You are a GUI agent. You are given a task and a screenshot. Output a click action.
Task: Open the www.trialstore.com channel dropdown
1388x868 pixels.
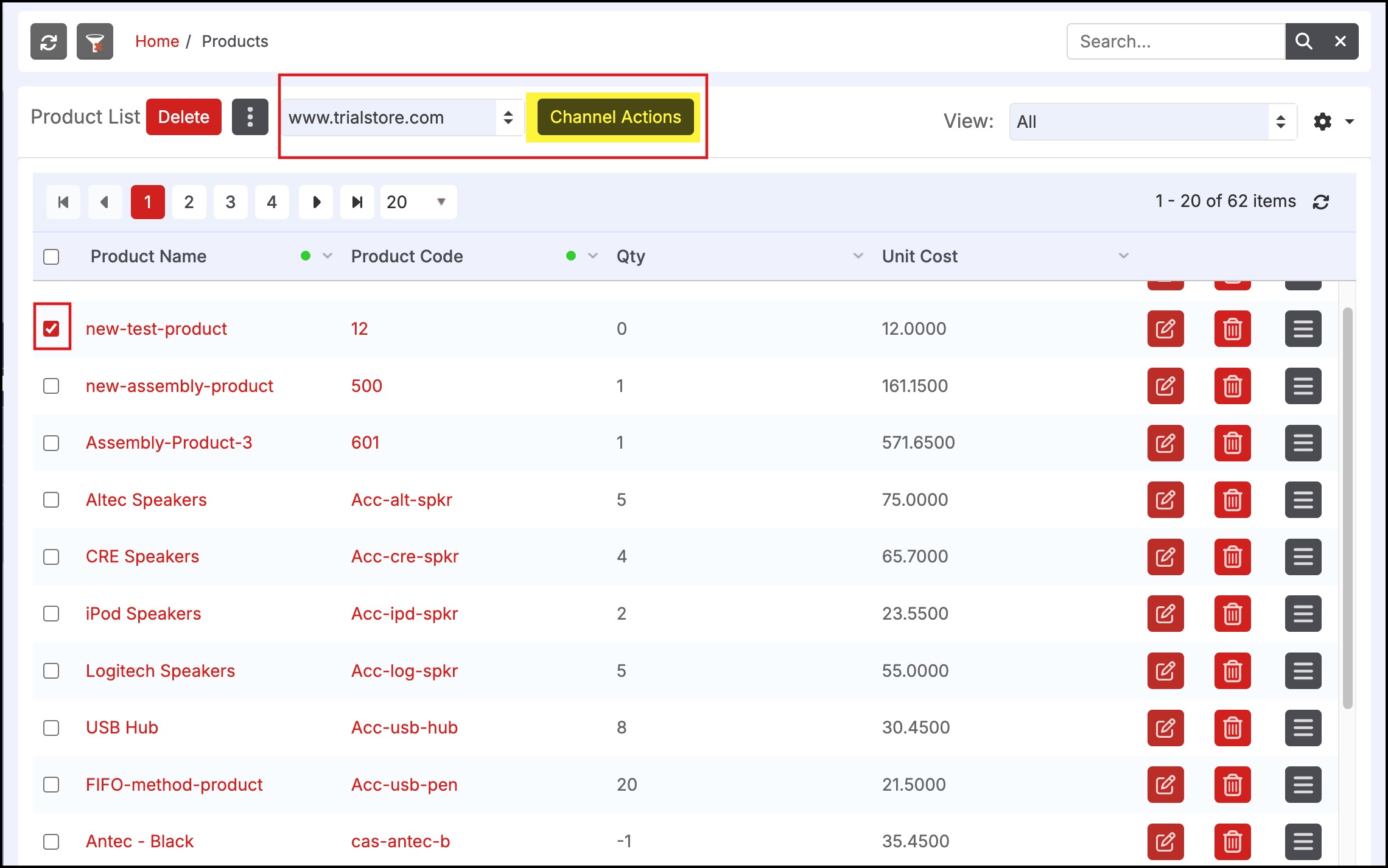[x=401, y=117]
